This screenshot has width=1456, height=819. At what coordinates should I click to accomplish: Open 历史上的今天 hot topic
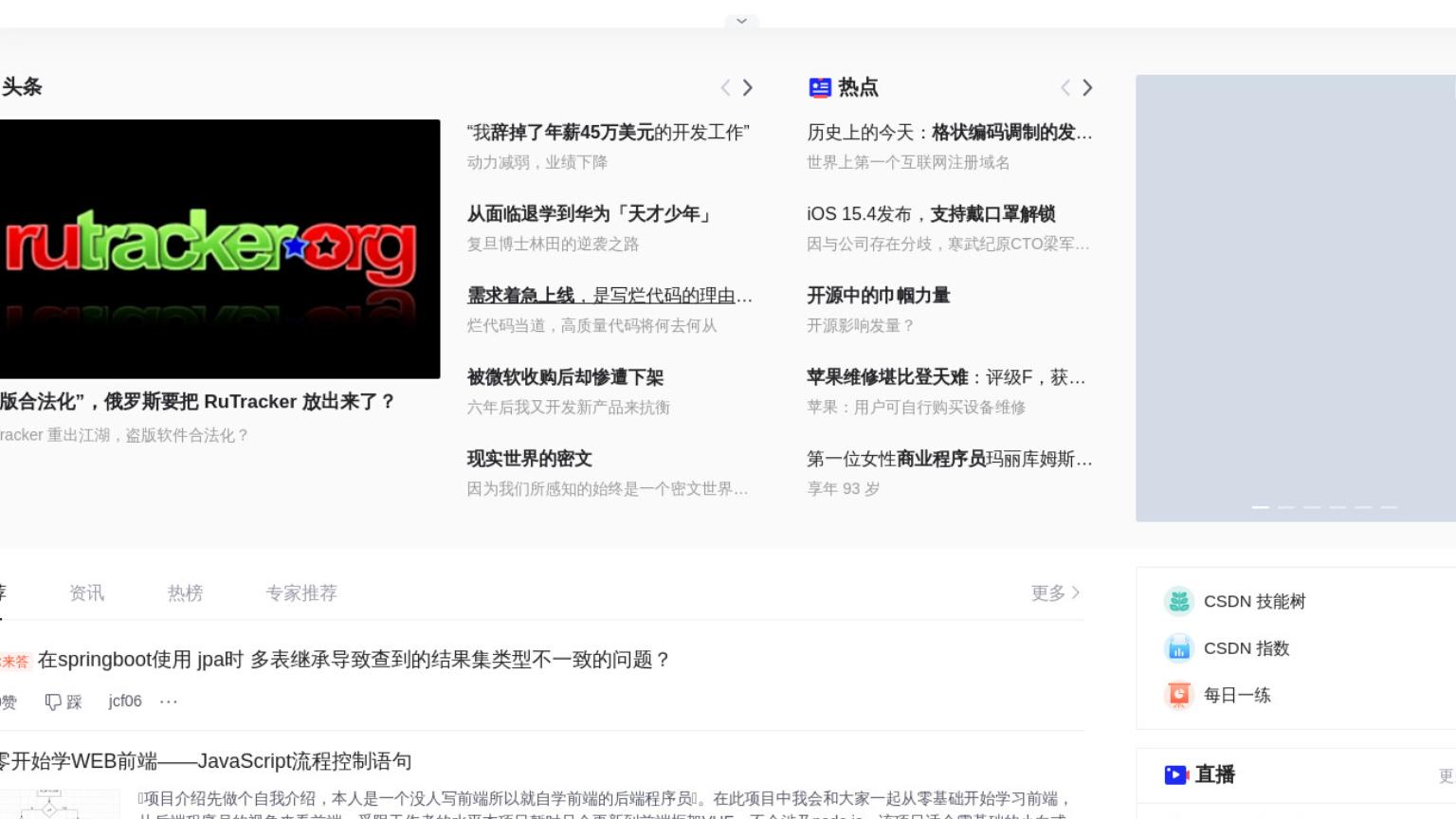pyautogui.click(x=949, y=133)
